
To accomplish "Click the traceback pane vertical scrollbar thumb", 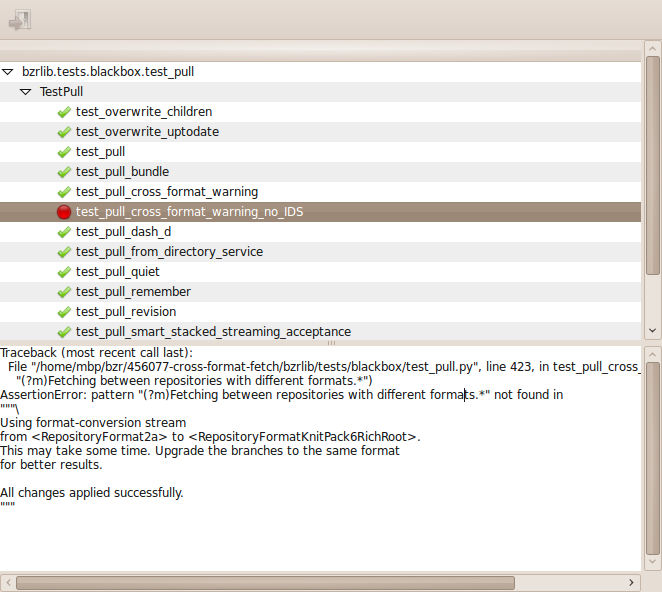I will 652,458.
